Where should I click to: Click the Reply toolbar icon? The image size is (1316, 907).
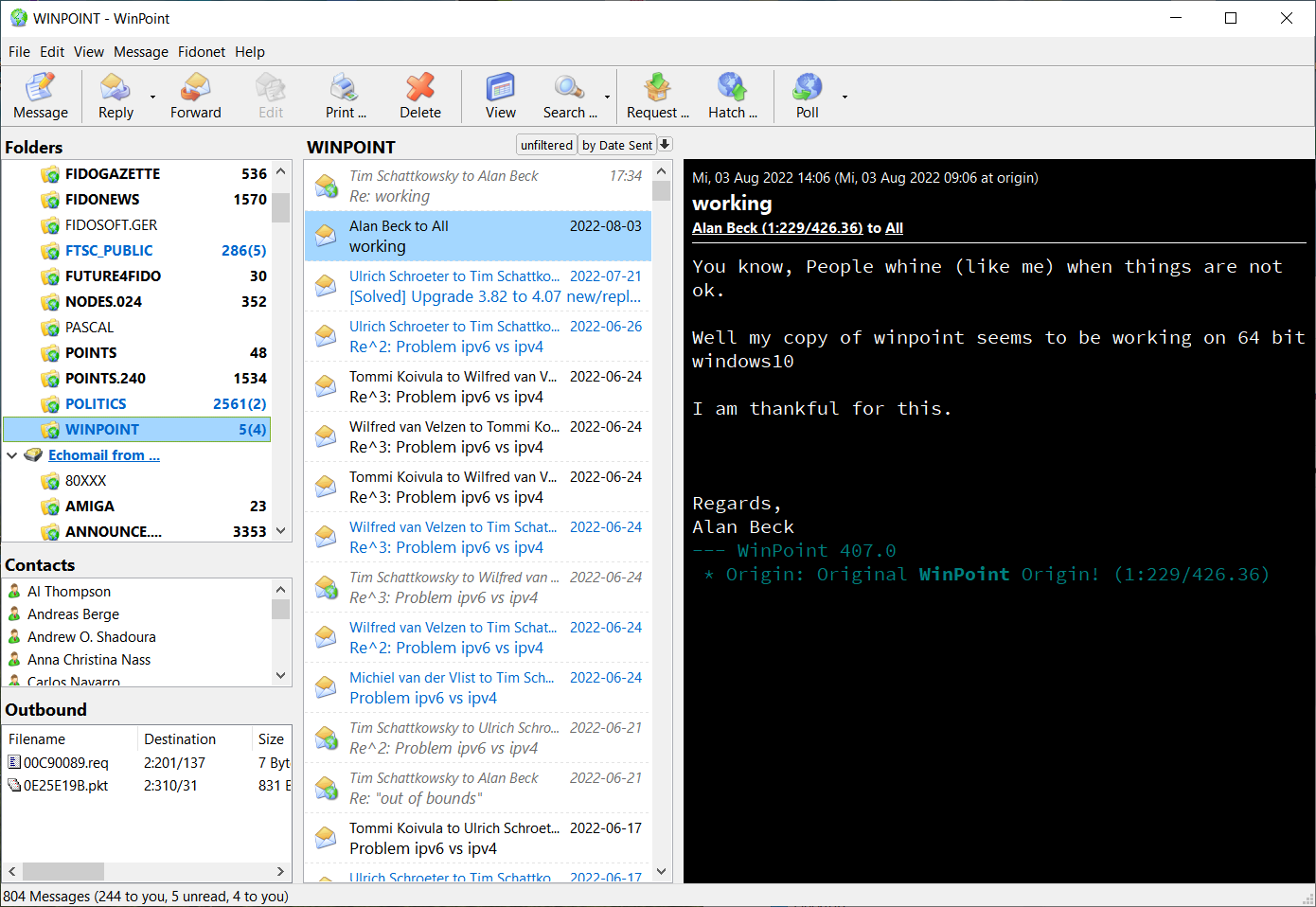[116, 97]
